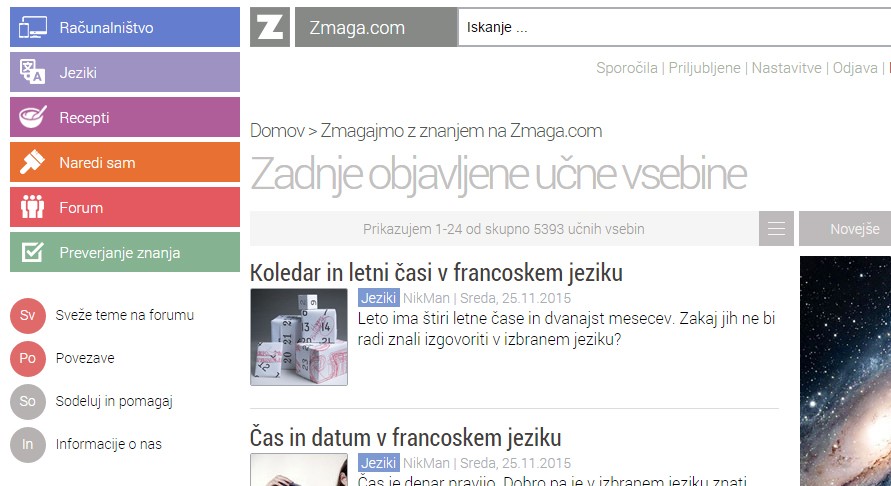Image resolution: width=891 pixels, height=486 pixels.
Task: Click the Preverjanje znanja checkmark icon
Action: click(33, 253)
